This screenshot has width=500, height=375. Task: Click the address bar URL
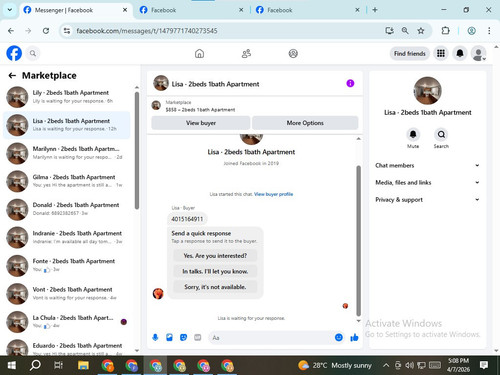coord(147,31)
